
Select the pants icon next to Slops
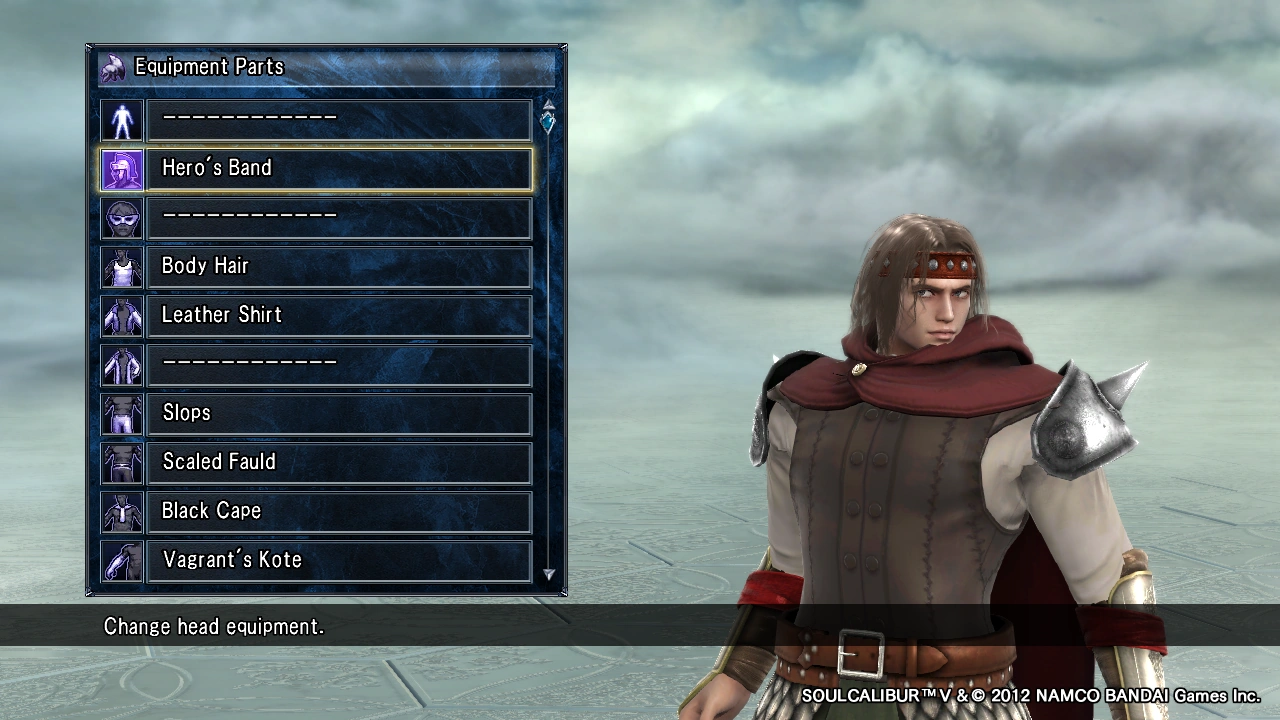(122, 414)
